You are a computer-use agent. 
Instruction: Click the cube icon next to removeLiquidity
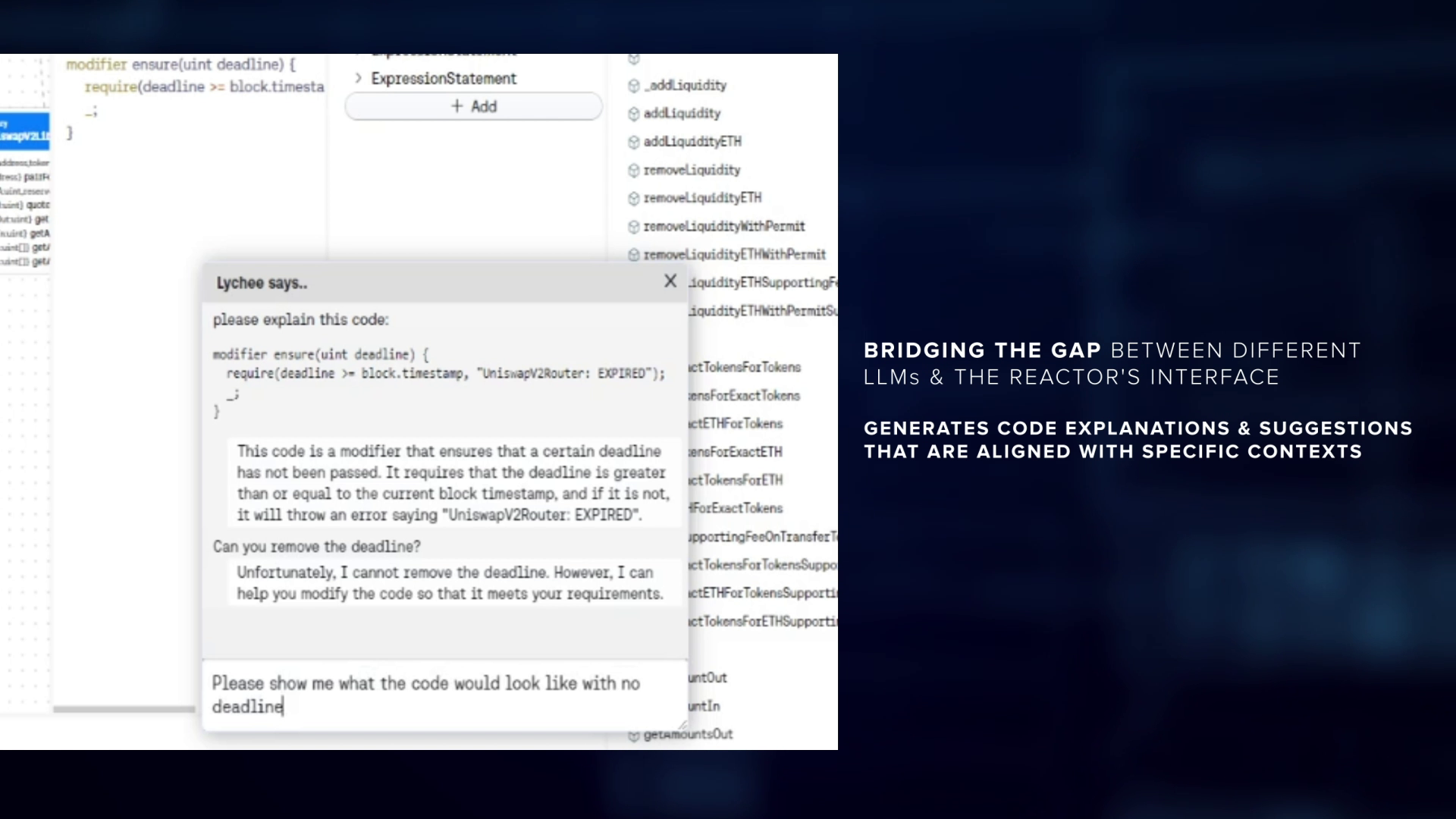coord(634,171)
